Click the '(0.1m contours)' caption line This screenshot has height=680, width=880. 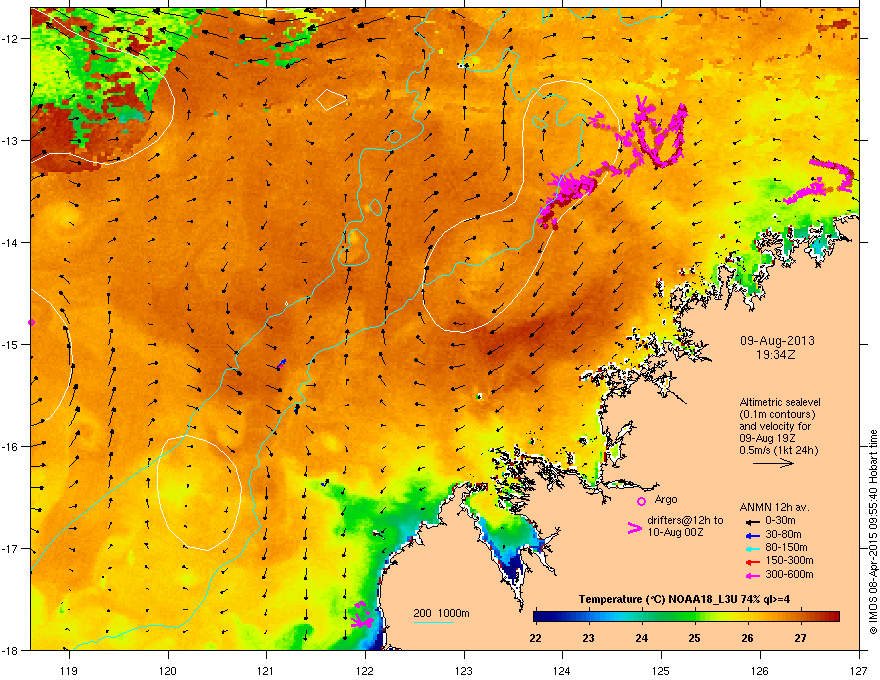(x=777, y=415)
